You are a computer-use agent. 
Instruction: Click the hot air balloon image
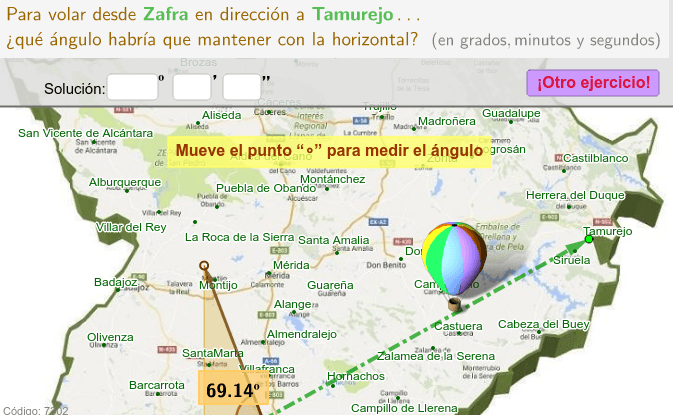click(455, 266)
